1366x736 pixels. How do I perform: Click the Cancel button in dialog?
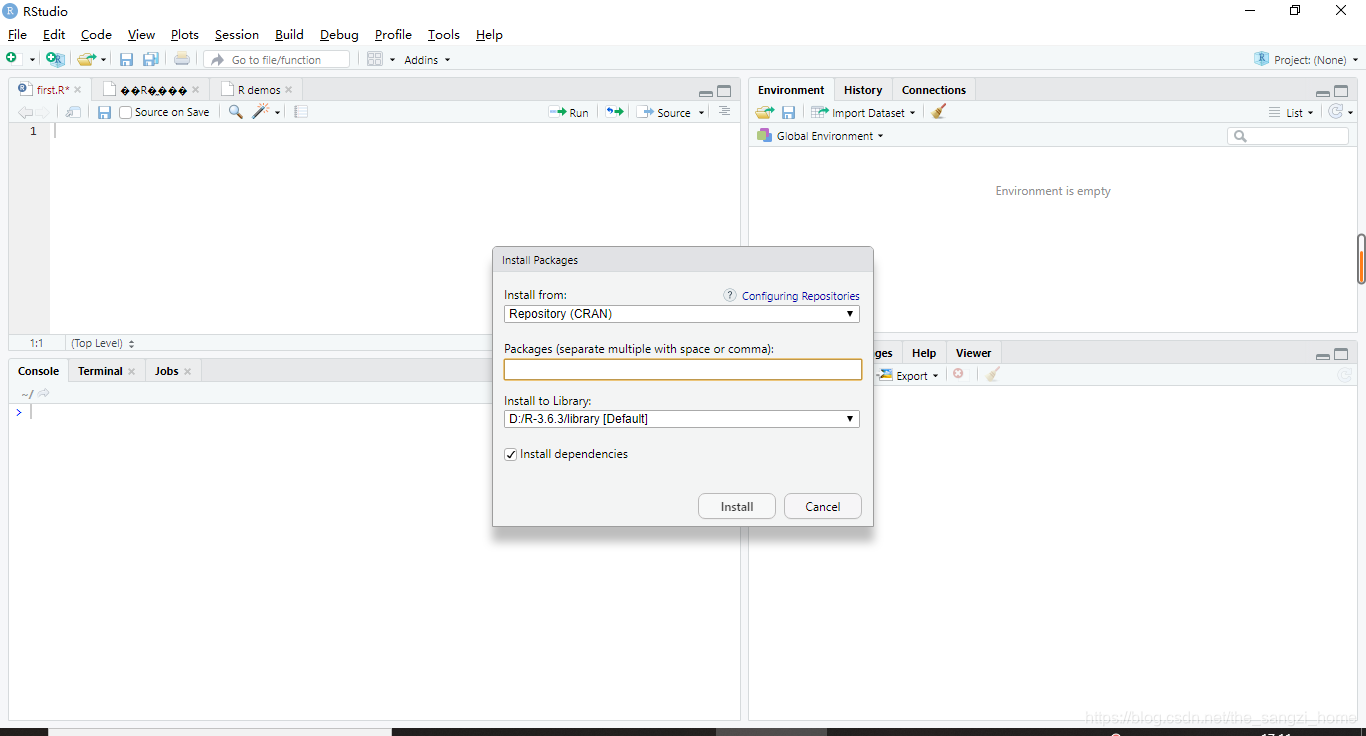click(823, 506)
